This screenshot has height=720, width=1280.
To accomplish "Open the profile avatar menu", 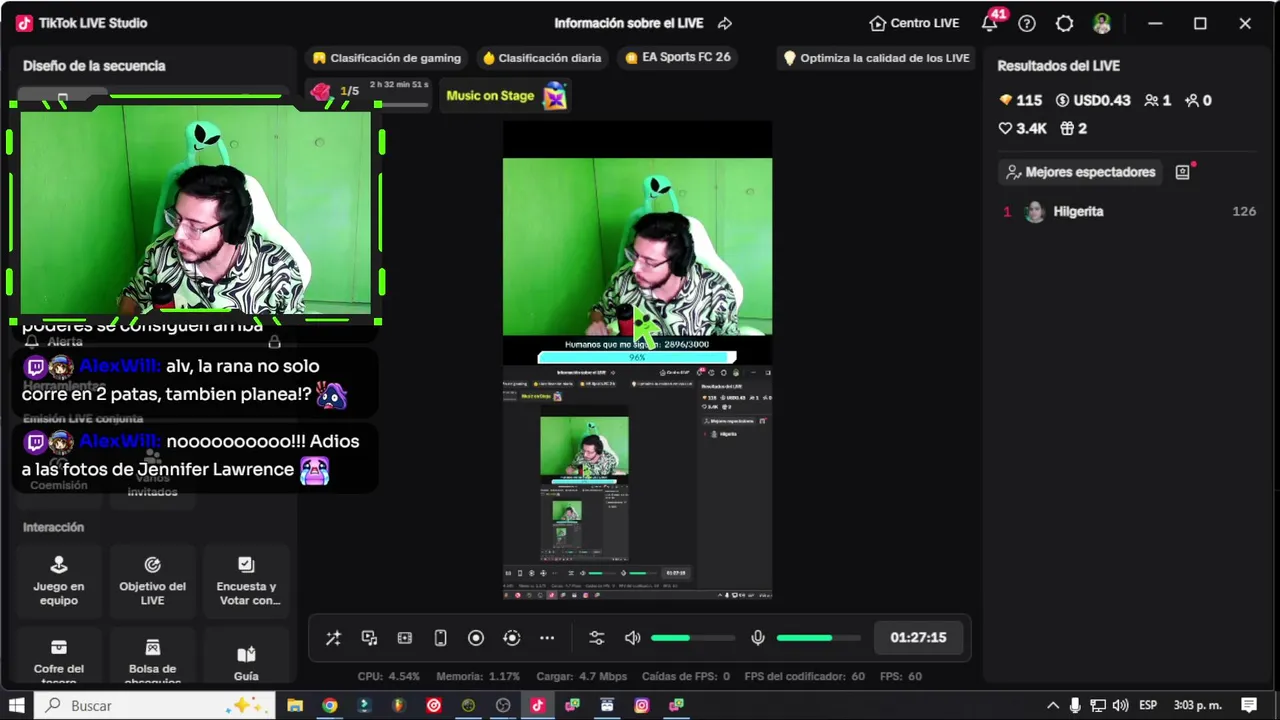I will (x=1102, y=23).
